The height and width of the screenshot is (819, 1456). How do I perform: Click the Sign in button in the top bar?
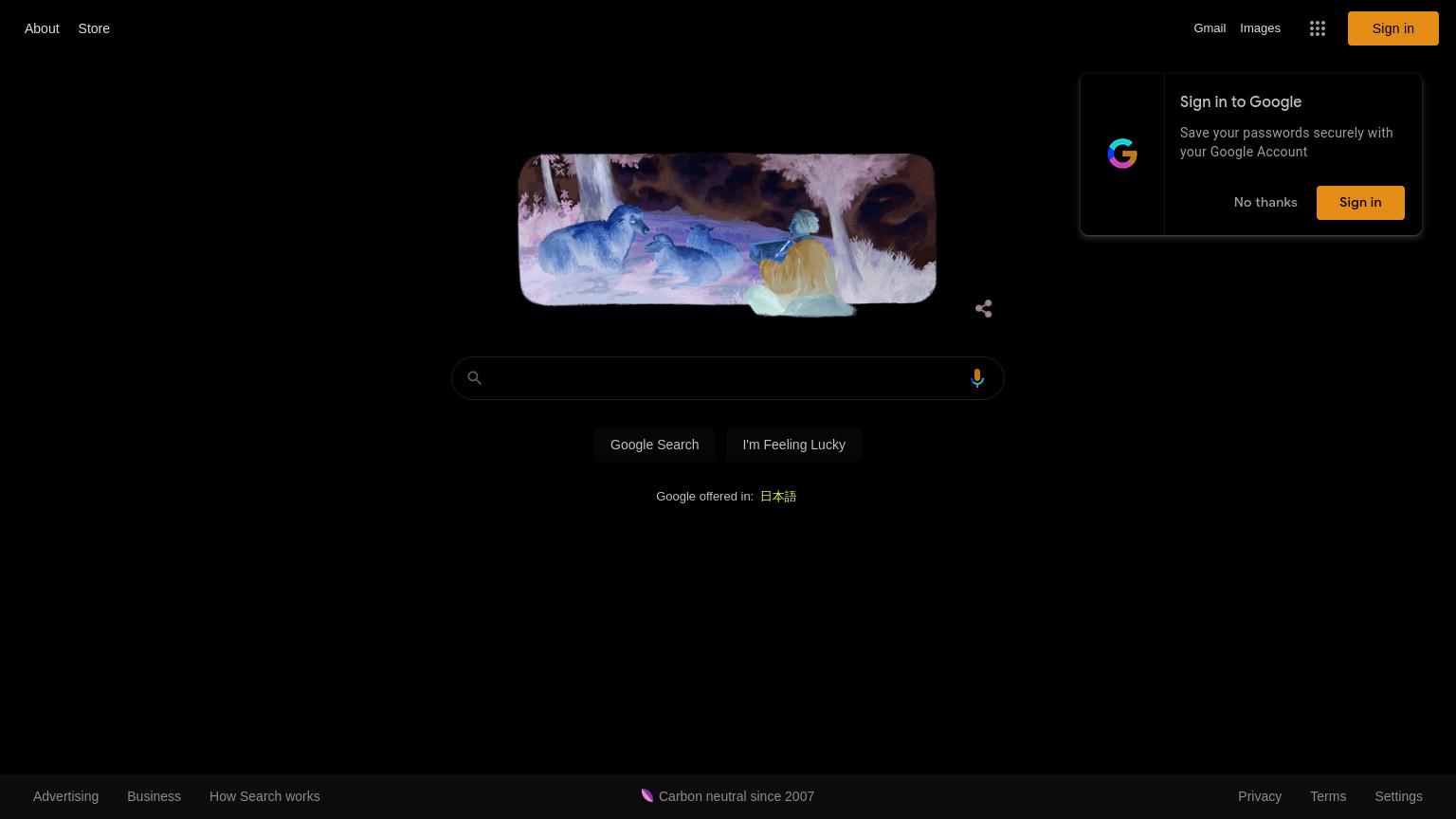[1393, 28]
